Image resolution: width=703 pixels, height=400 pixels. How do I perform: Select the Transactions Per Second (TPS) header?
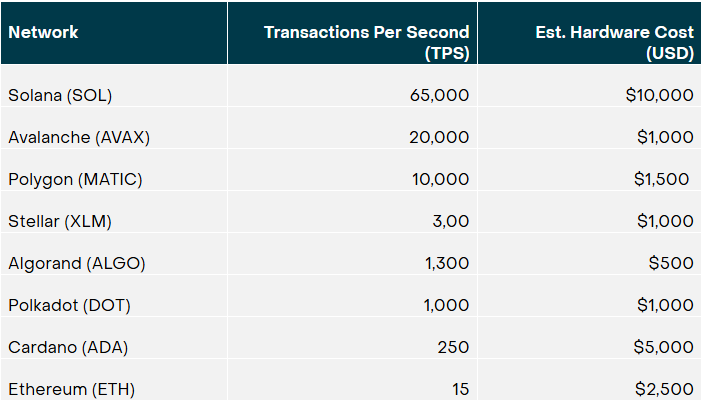coord(367,43)
